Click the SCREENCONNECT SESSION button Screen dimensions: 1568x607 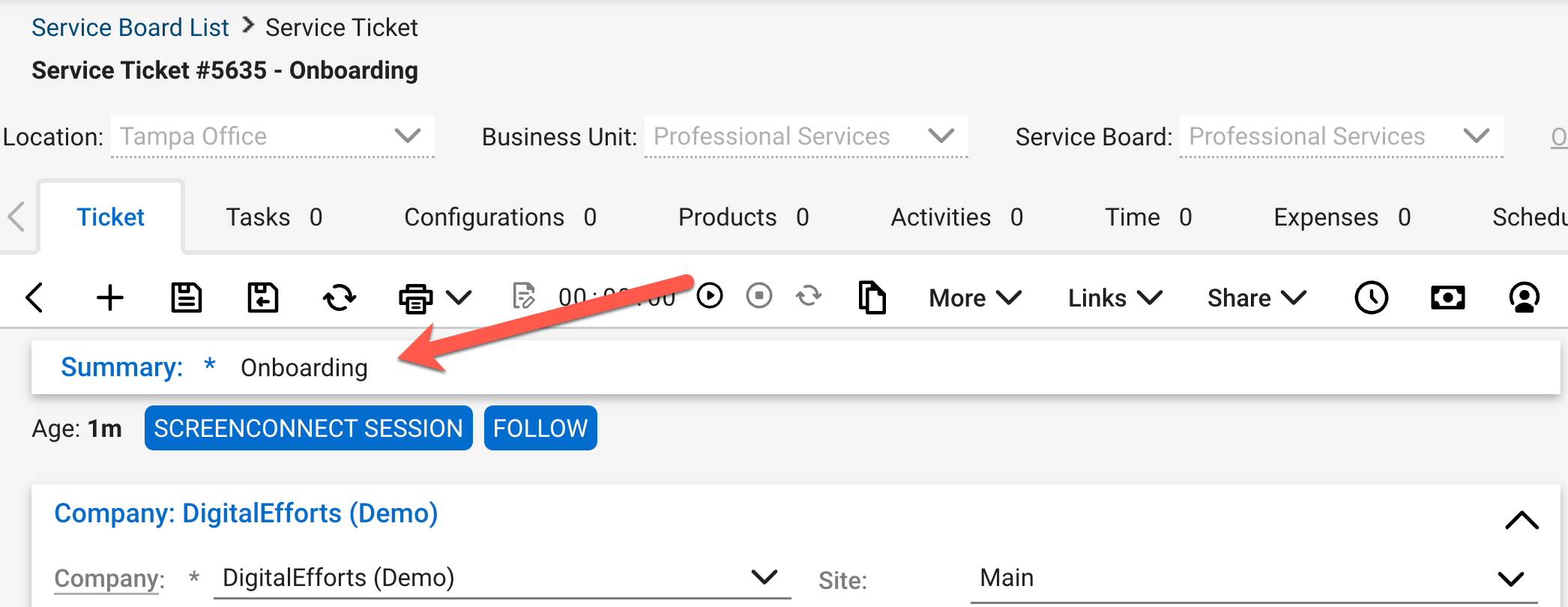[x=309, y=428]
